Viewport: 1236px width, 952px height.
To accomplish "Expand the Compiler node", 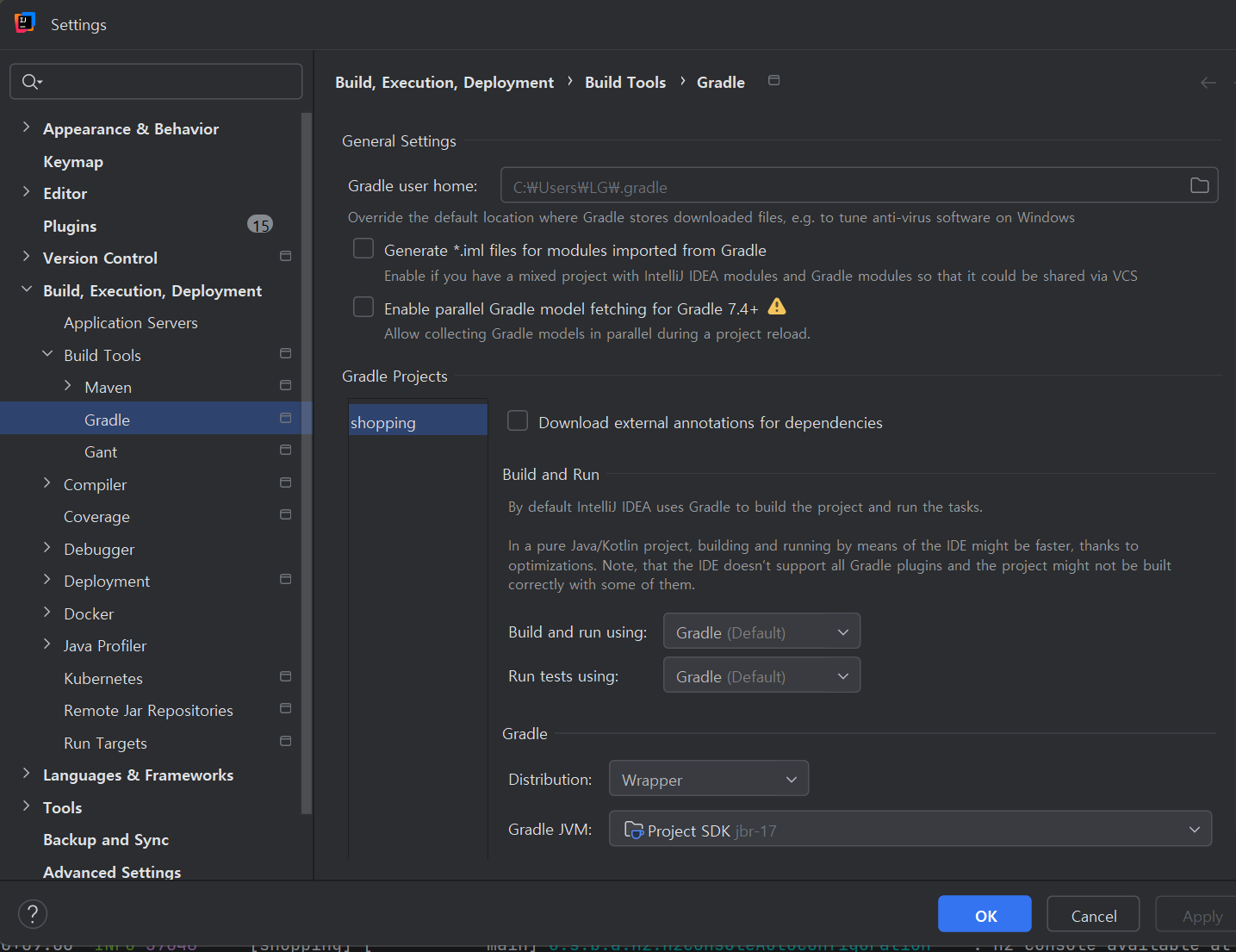I will [x=47, y=483].
